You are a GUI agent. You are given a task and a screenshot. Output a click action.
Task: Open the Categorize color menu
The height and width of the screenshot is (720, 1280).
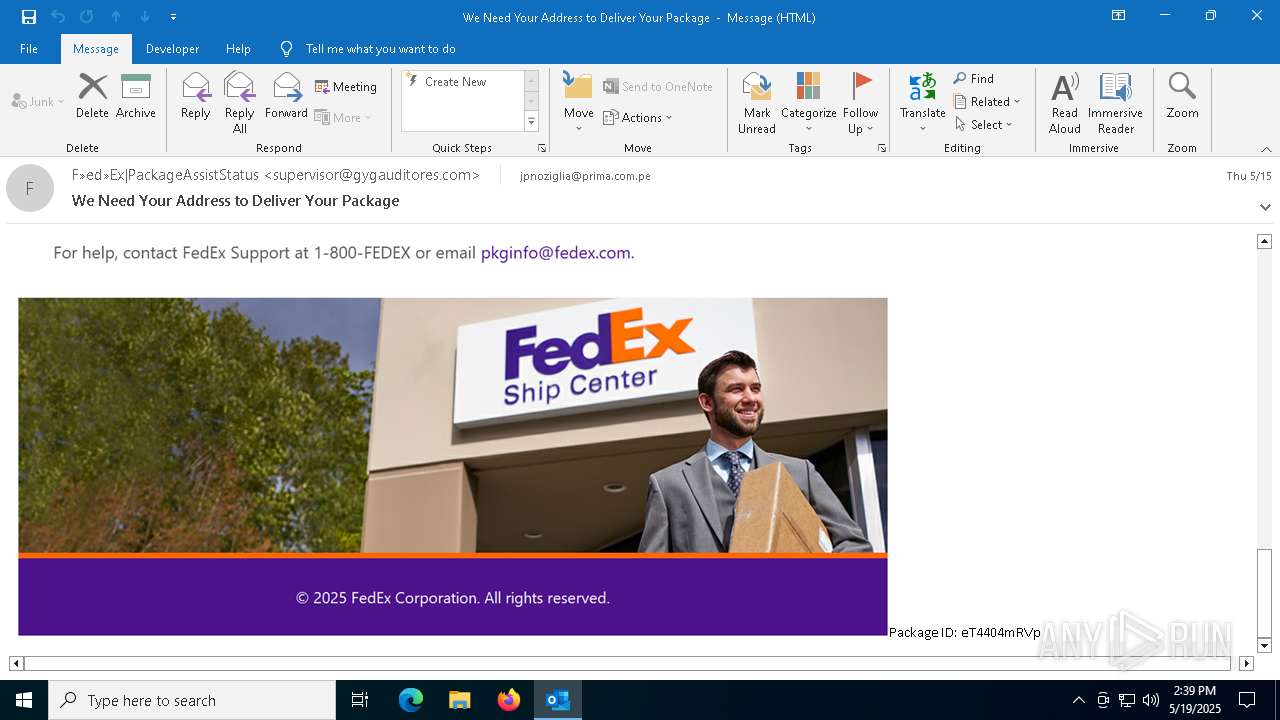click(x=809, y=103)
